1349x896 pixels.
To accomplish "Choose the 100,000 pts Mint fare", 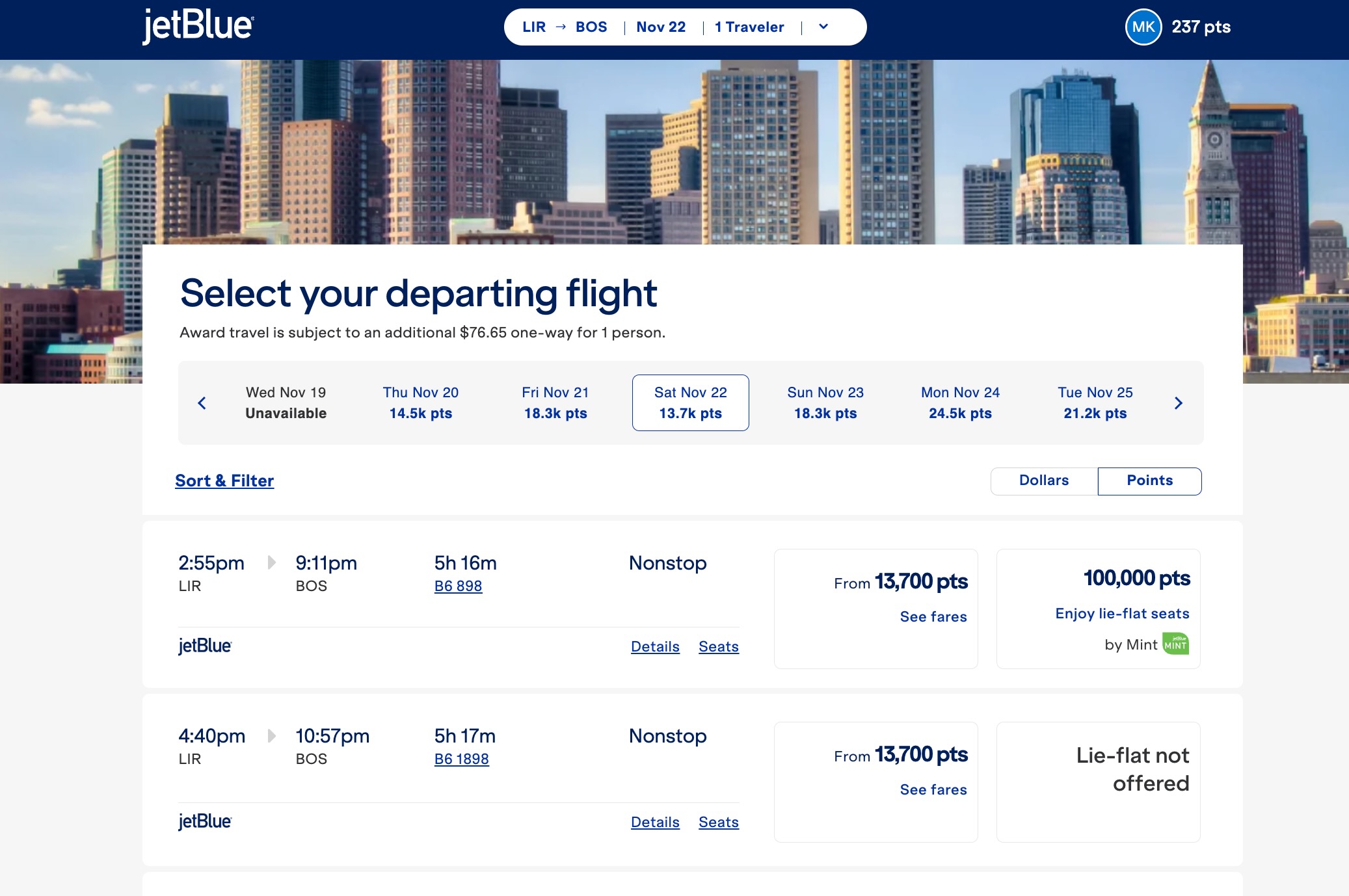I will point(1098,609).
